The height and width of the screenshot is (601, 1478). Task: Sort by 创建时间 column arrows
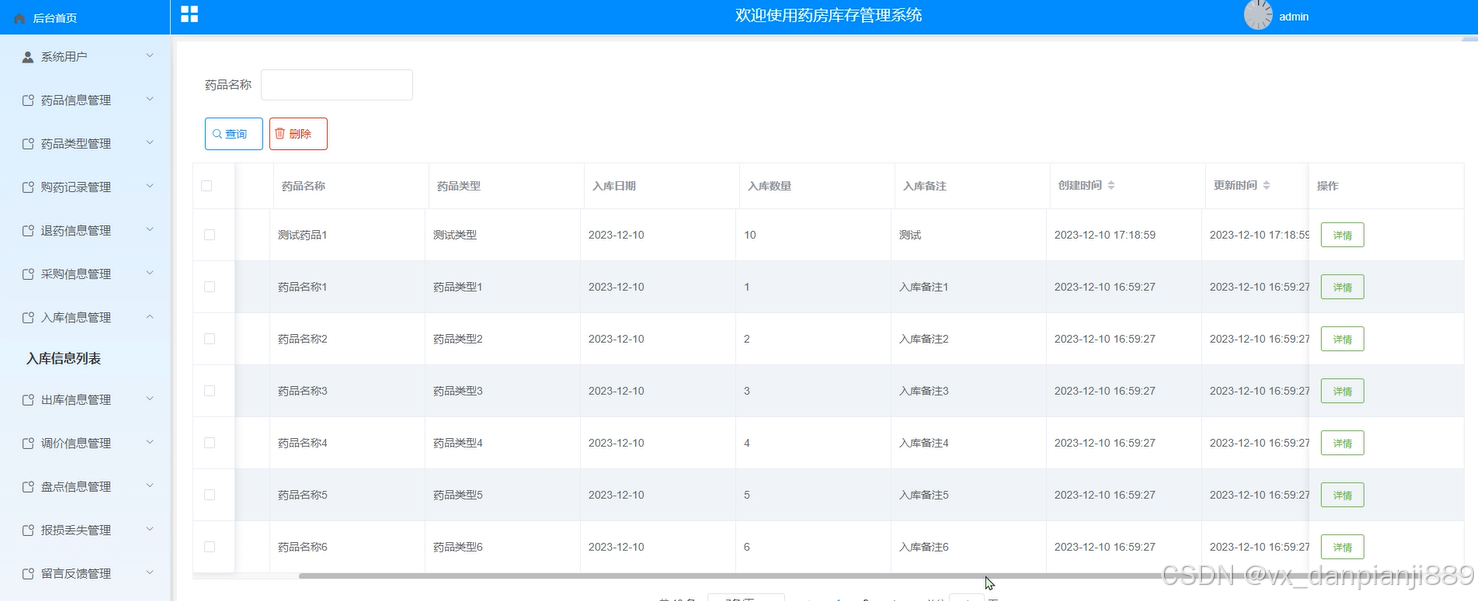coord(1111,186)
